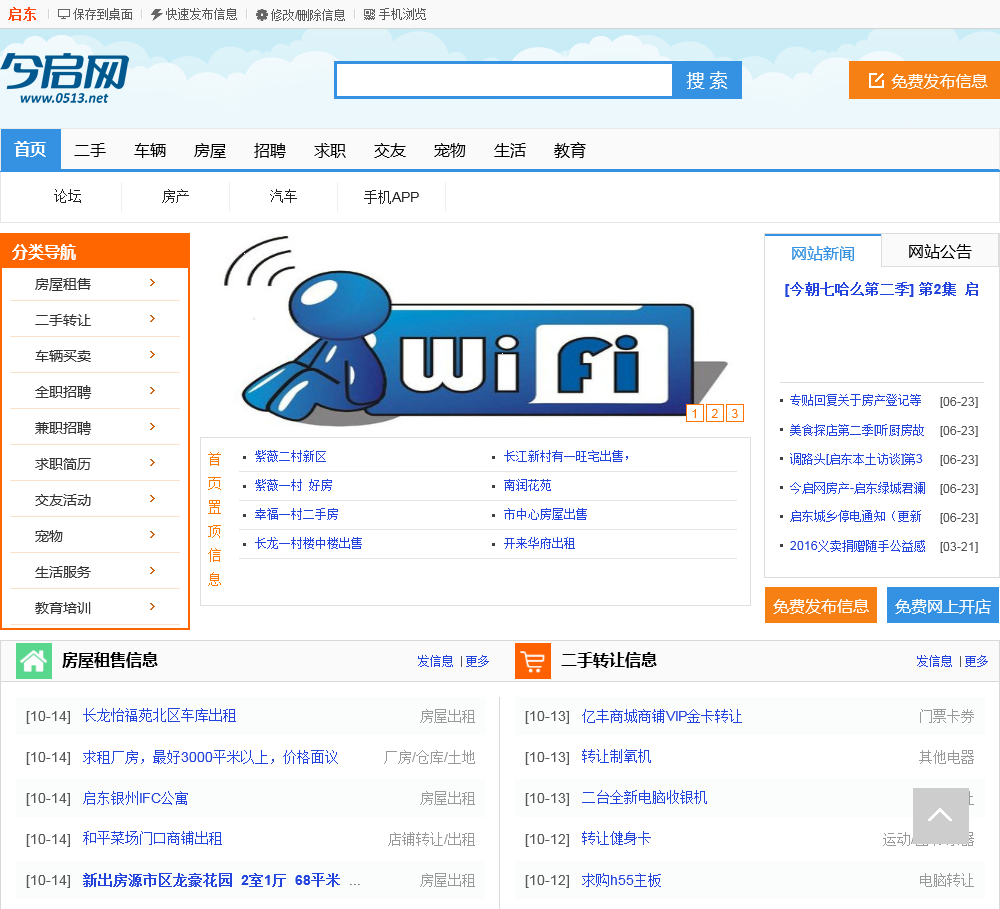Image resolution: width=1000 pixels, height=909 pixels.
Task: Open the 长龙怡福苑北区车库出租 listing
Action: (159, 716)
